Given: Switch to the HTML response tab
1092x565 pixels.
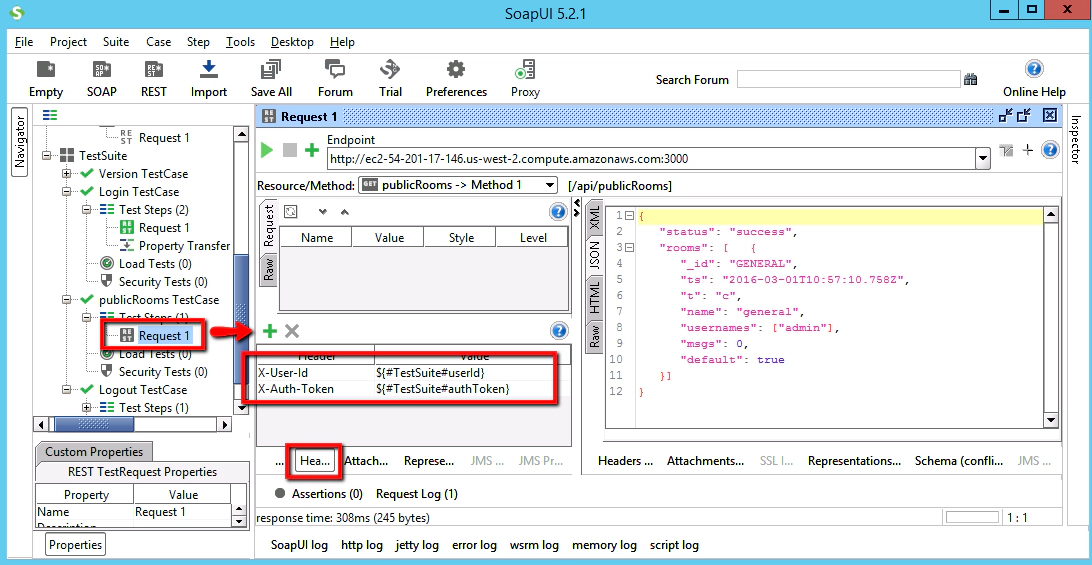Looking at the screenshot, I should tap(594, 297).
